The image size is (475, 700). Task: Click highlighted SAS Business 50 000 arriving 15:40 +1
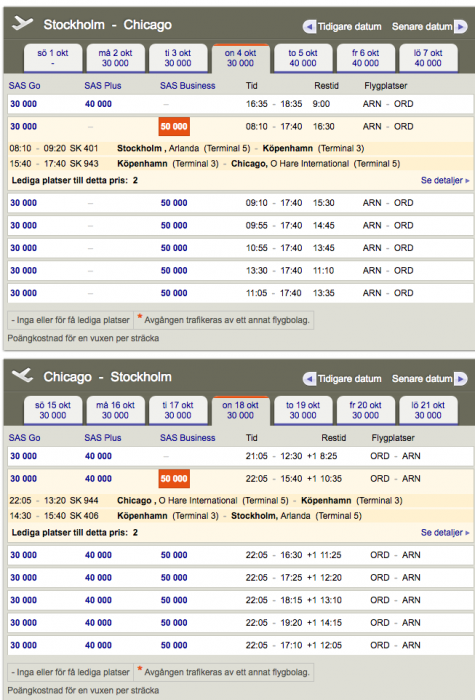pos(174,479)
